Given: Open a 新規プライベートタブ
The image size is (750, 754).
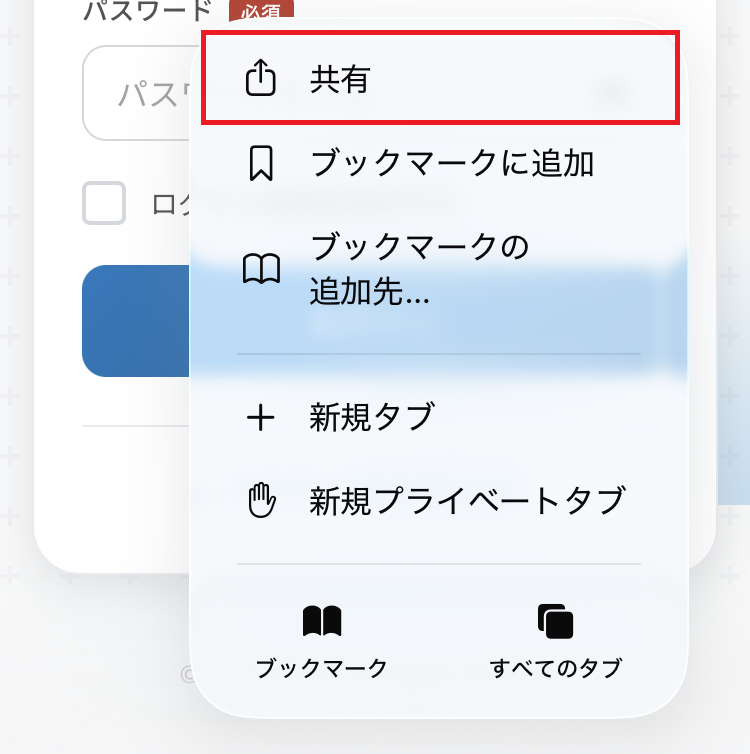Looking at the screenshot, I should [440, 501].
